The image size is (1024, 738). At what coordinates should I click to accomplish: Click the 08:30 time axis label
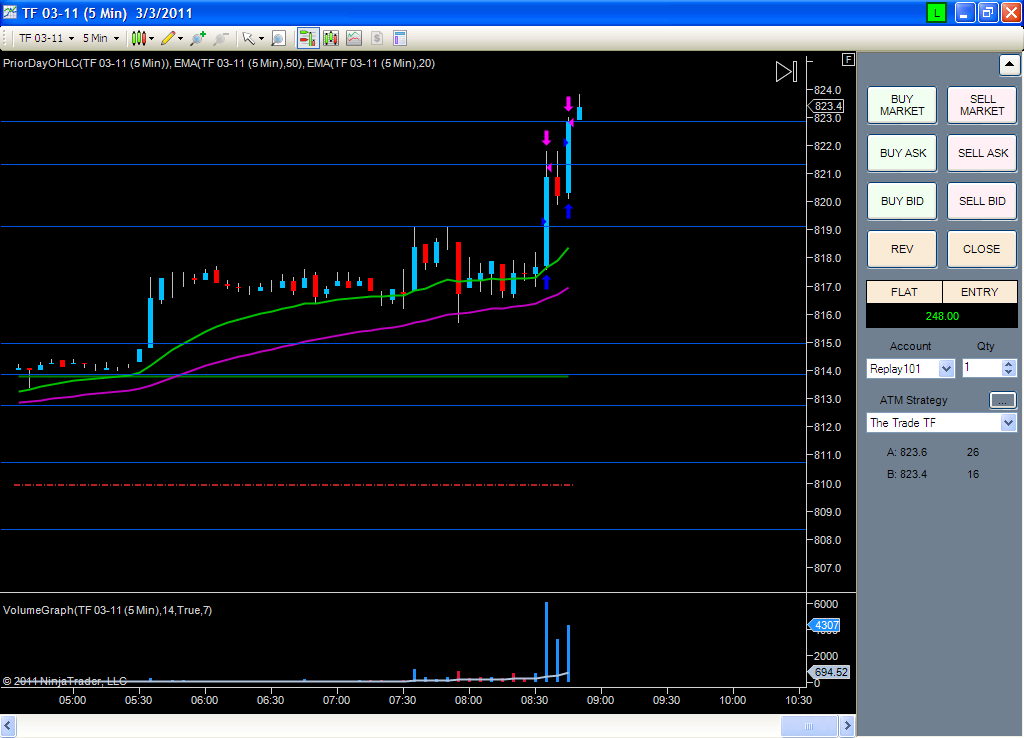tap(534, 700)
